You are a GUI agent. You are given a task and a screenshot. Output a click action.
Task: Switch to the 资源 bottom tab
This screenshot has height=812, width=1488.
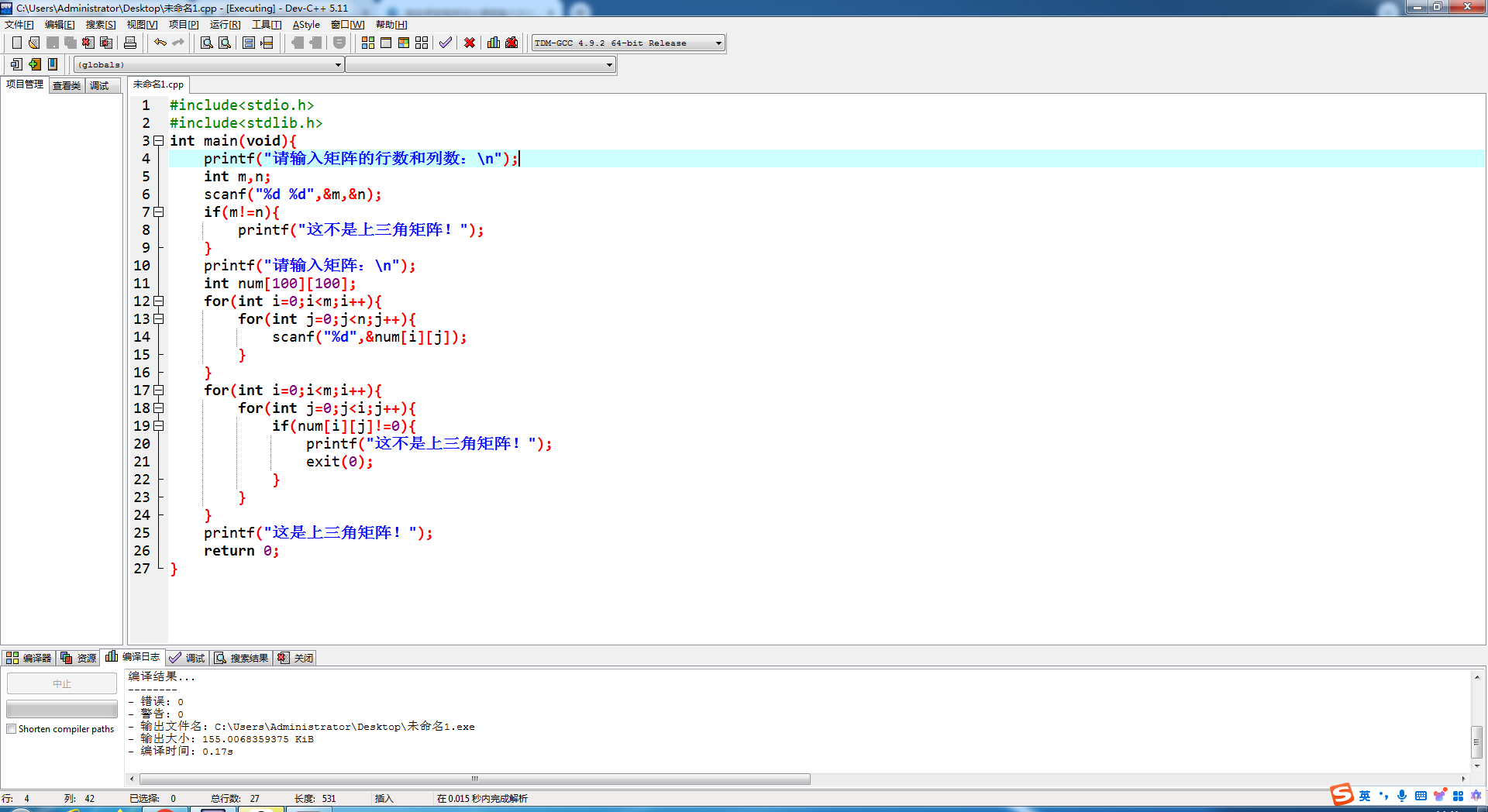(x=78, y=658)
